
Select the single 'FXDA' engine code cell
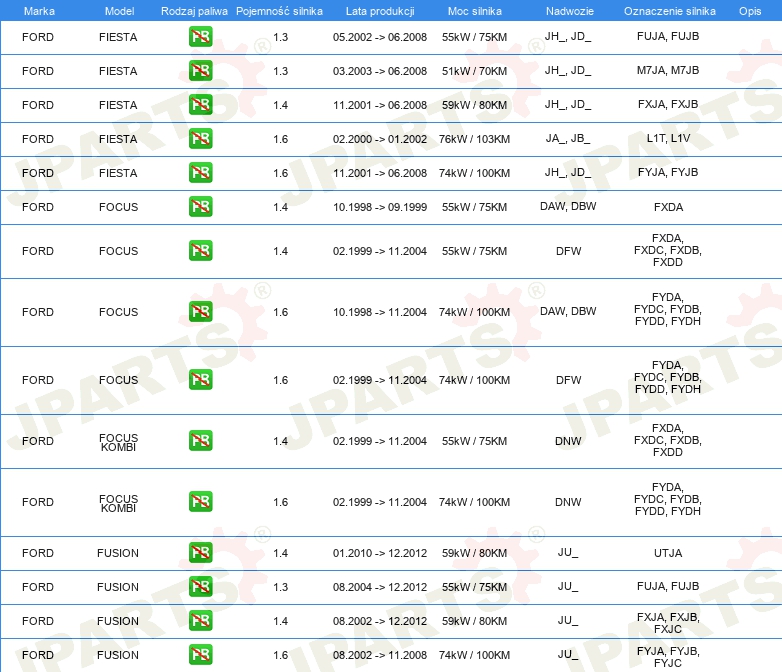coord(668,207)
